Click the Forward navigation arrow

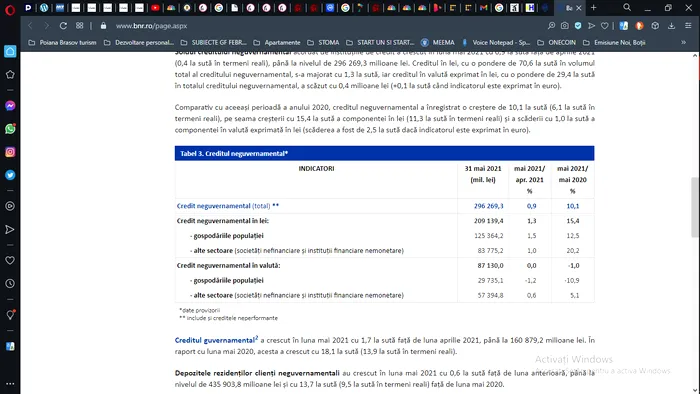click(46, 26)
